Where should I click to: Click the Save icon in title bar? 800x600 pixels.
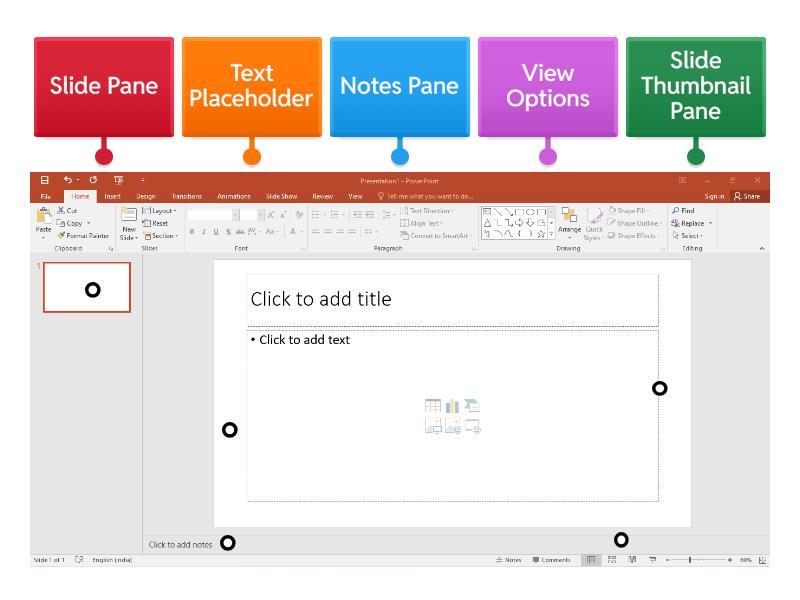pyautogui.click(x=44, y=180)
